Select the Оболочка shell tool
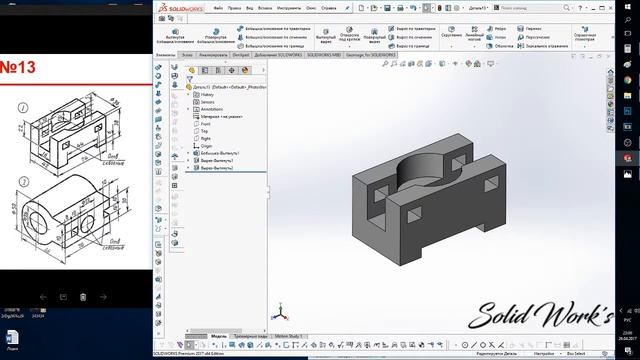The image size is (640, 360). tap(500, 46)
